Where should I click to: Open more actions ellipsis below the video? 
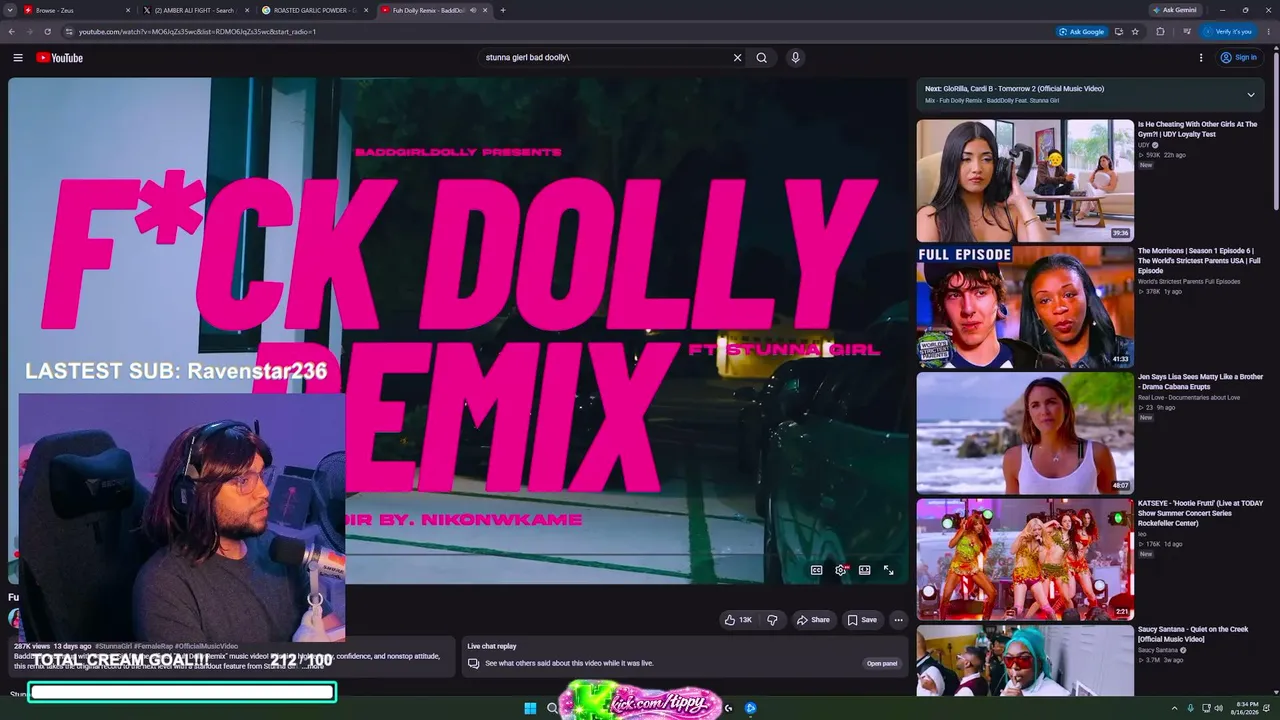point(898,620)
